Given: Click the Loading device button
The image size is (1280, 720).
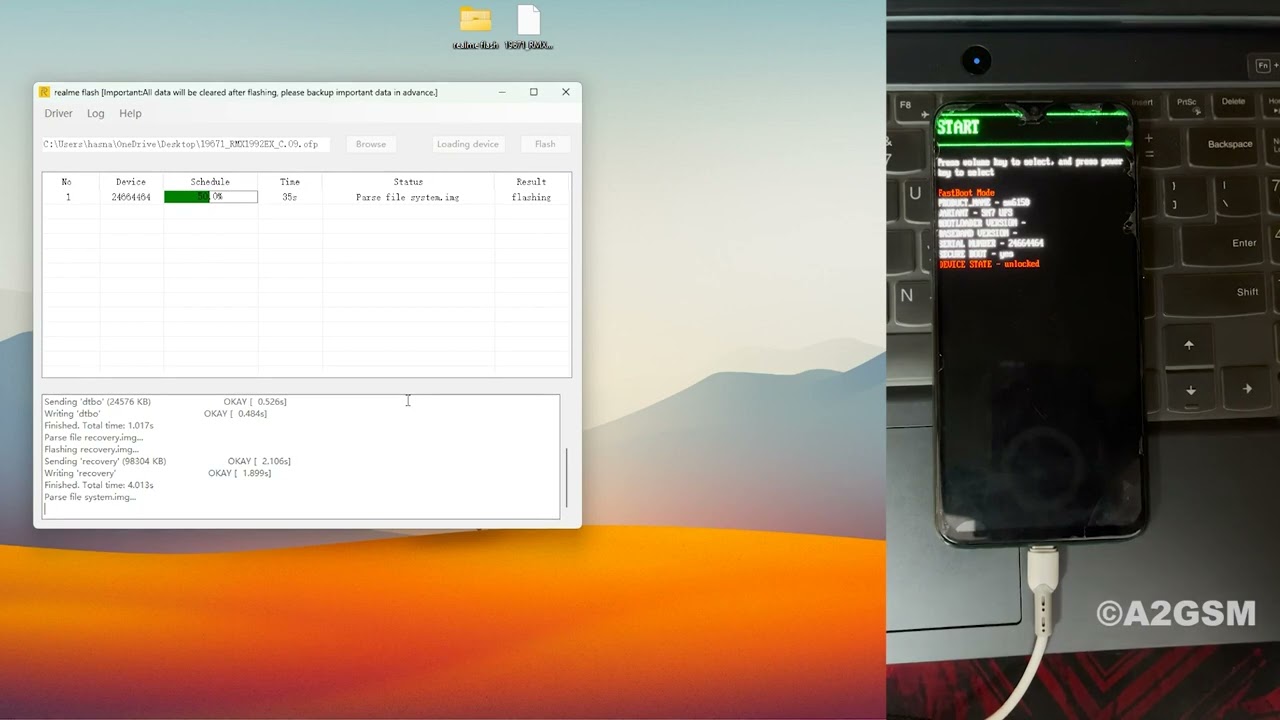Looking at the screenshot, I should 468,144.
